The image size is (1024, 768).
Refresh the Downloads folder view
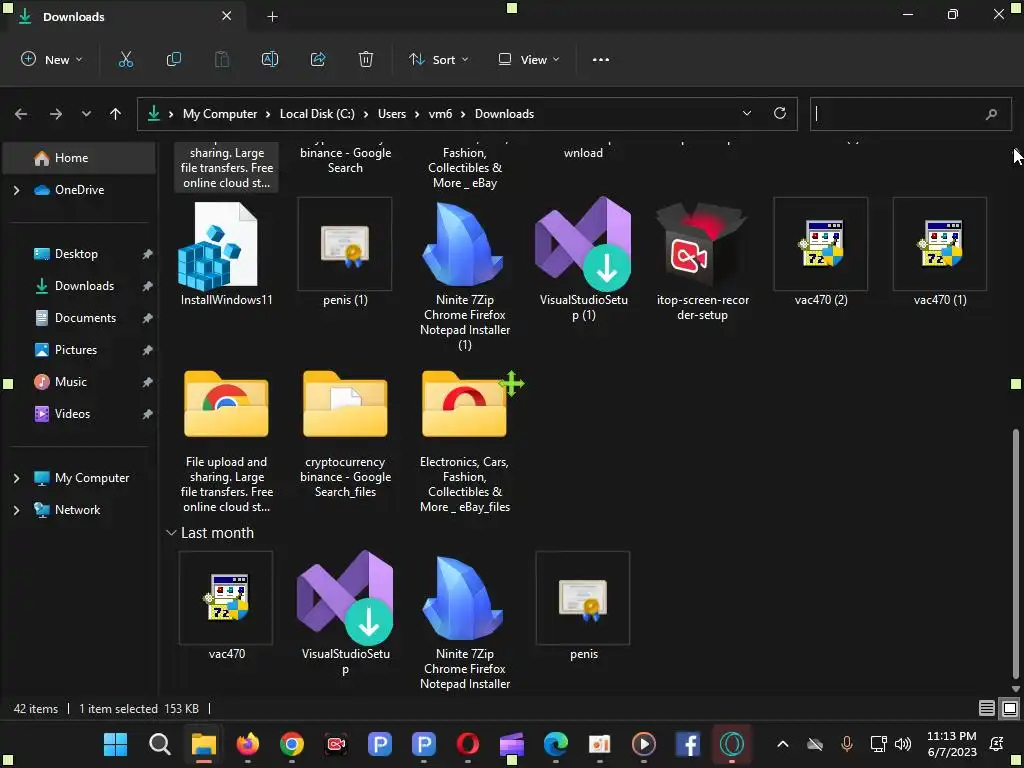tap(780, 113)
